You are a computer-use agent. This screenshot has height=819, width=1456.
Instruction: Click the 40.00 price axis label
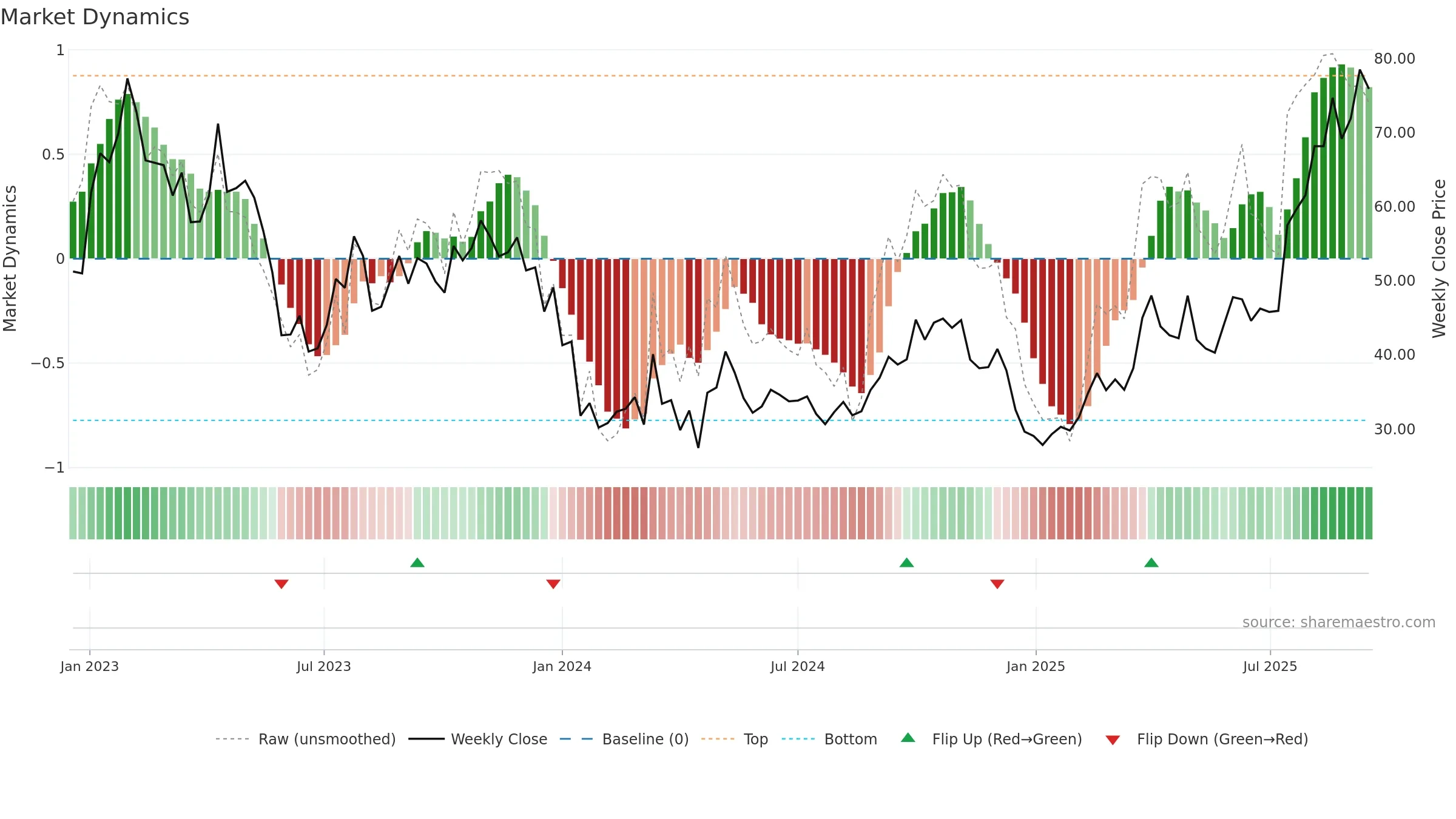[x=1395, y=355]
